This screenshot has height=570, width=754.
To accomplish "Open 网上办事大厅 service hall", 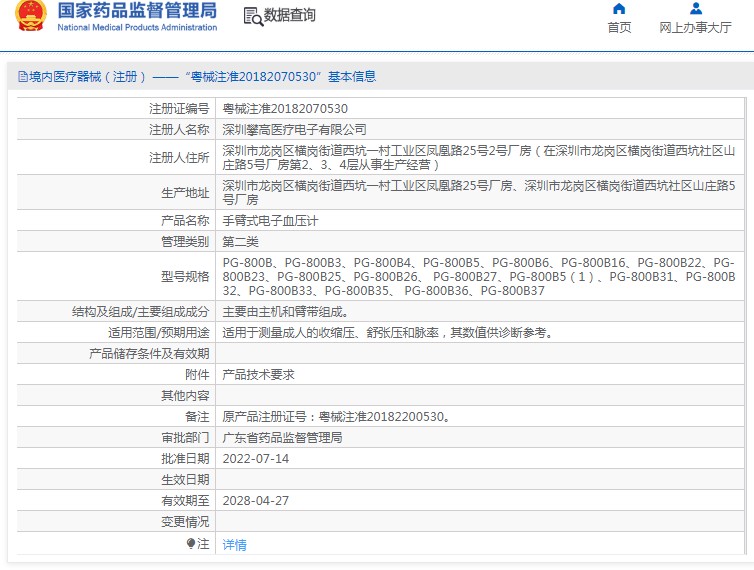I will [x=695, y=27].
